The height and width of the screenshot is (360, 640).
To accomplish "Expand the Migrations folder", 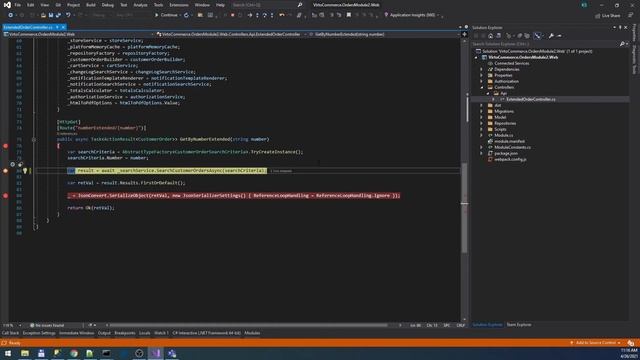I will click(481, 111).
